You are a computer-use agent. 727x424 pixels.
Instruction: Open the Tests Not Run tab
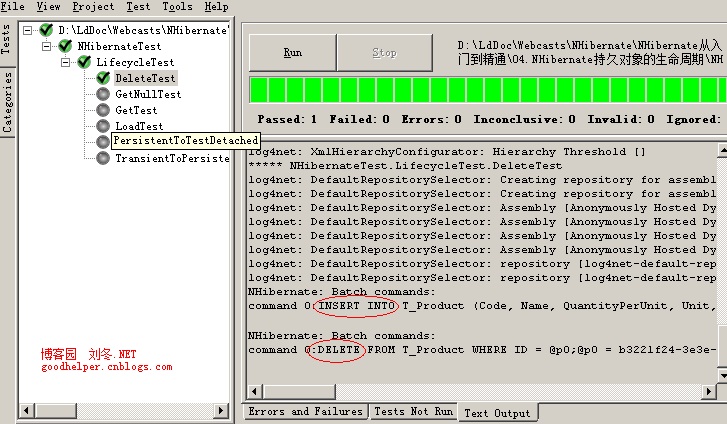click(x=413, y=411)
